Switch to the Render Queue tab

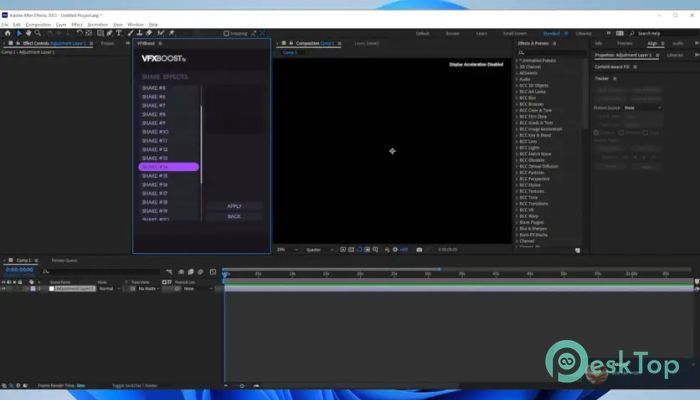(x=64, y=260)
